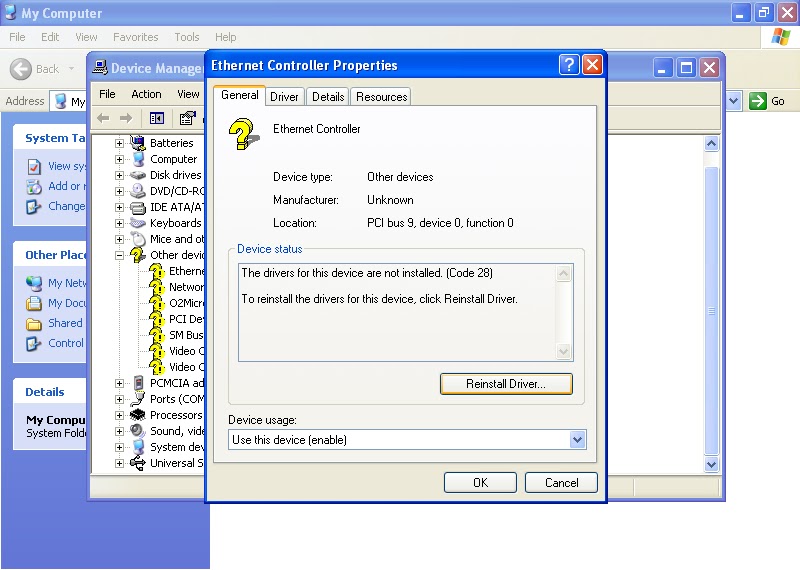Select the O2Micro unknown device icon
800x570 pixels.
pyautogui.click(x=157, y=303)
